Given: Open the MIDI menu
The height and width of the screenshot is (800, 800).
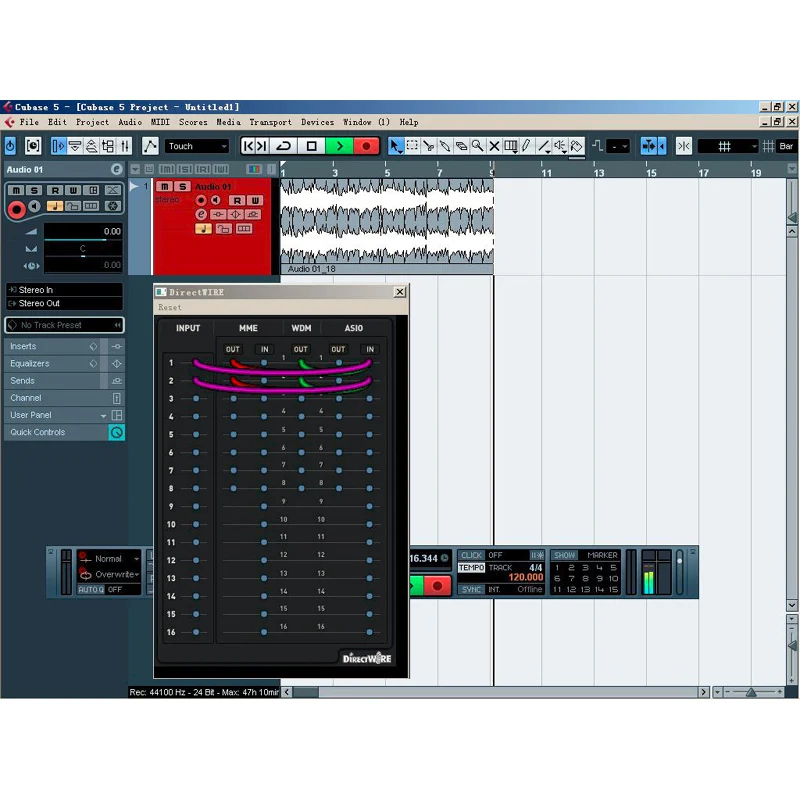Looking at the screenshot, I should coord(160,122).
